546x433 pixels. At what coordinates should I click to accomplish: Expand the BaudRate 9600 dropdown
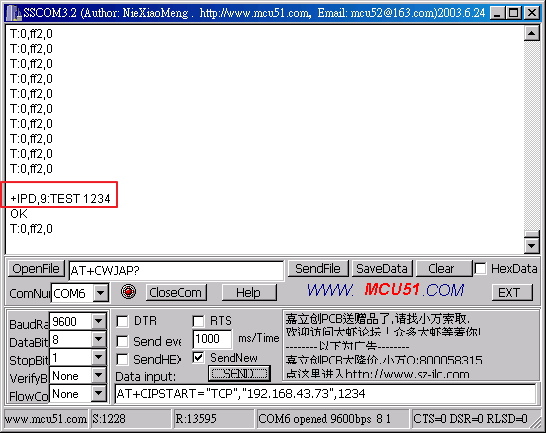[99, 320]
